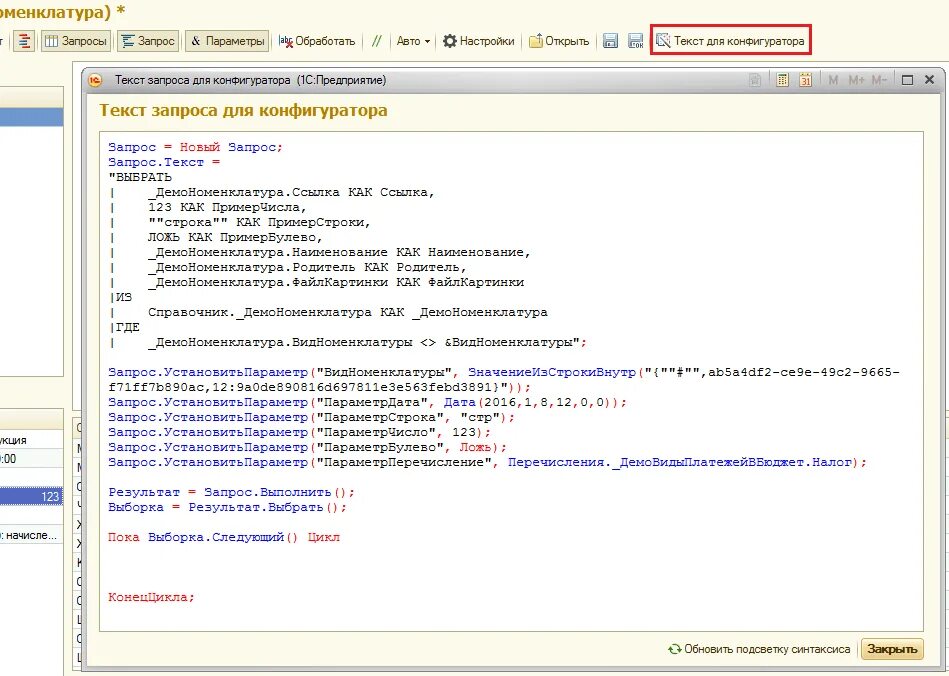Viewport: 949px width, 676px height.
Task: Toggle the Запрос panel button
Action: (148, 41)
